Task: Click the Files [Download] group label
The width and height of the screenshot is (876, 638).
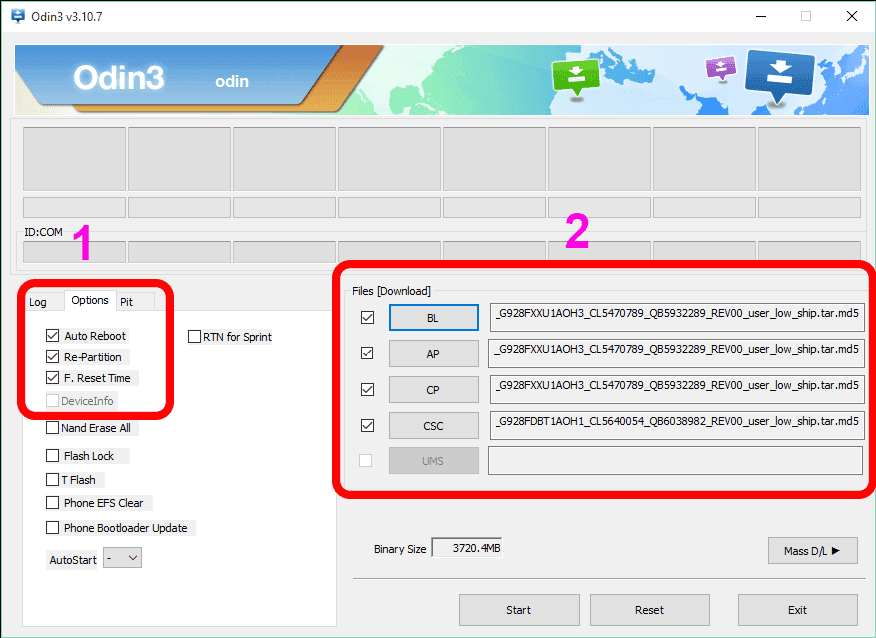Action: pyautogui.click(x=391, y=291)
